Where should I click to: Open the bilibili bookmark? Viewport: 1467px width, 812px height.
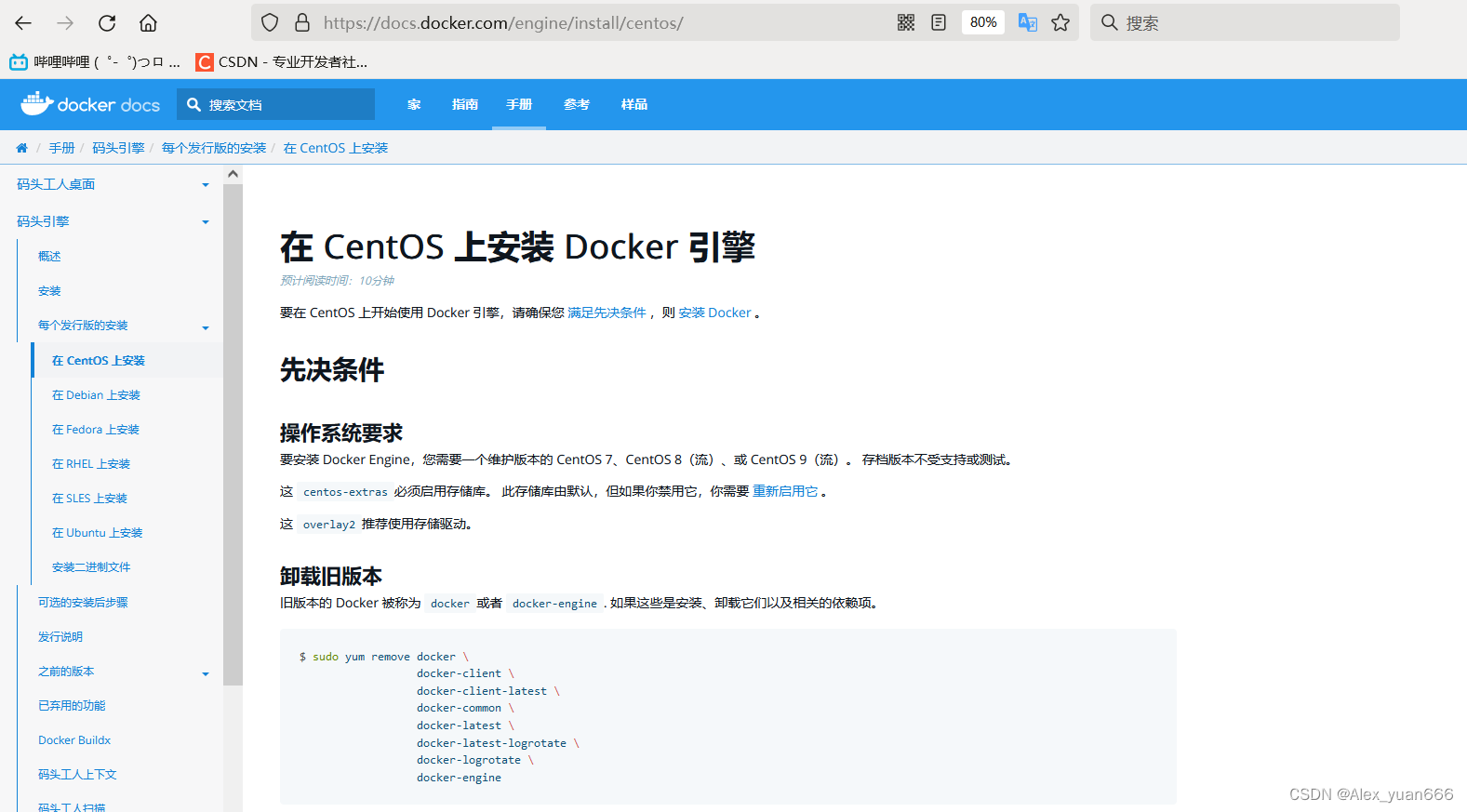(95, 62)
